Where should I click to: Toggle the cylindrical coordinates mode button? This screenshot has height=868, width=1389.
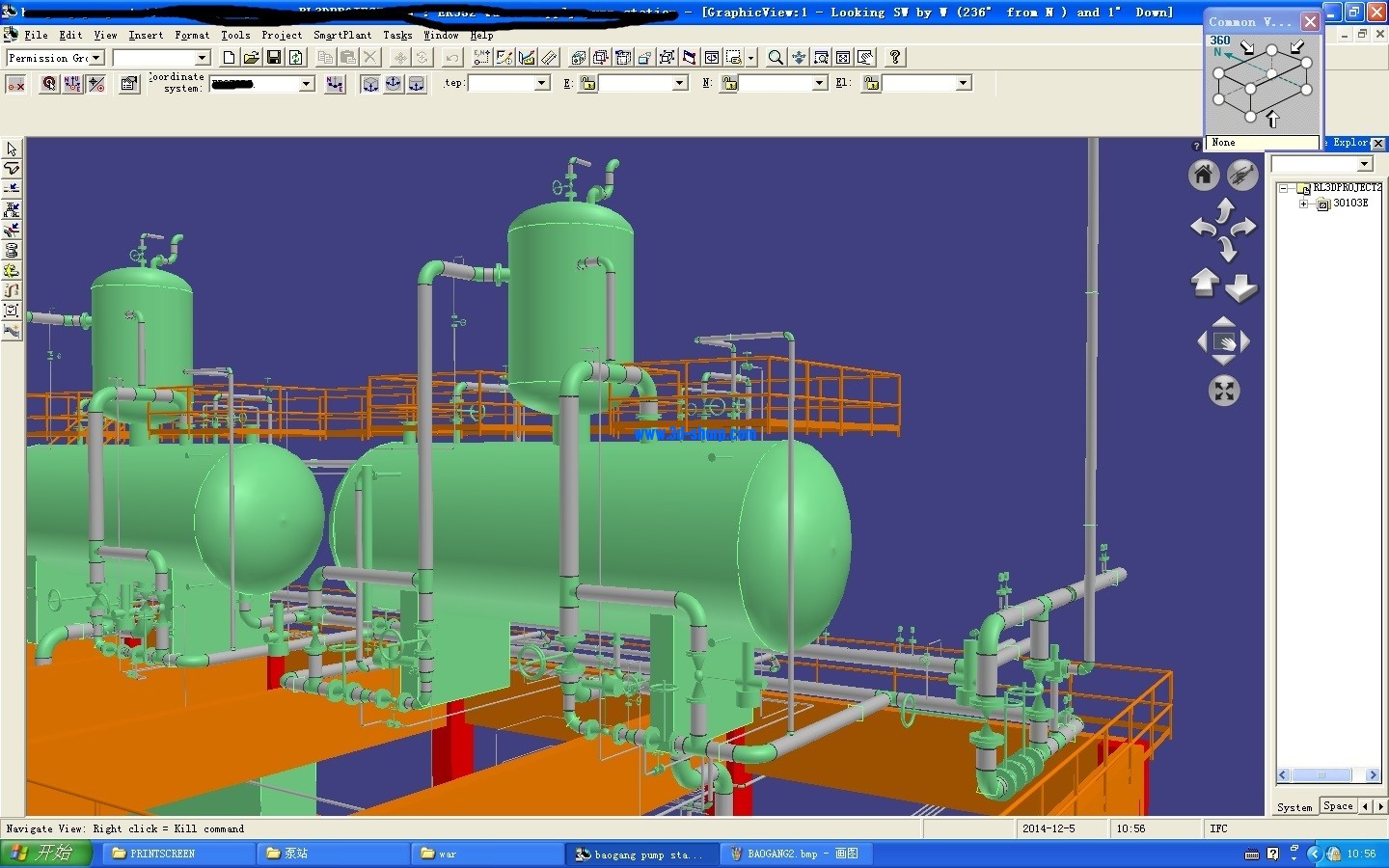(x=417, y=84)
